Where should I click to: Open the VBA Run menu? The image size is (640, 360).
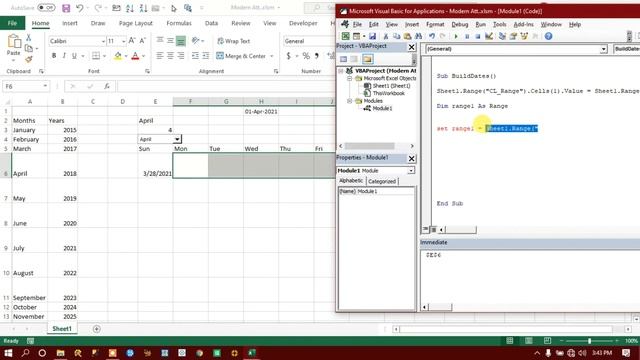(480, 24)
